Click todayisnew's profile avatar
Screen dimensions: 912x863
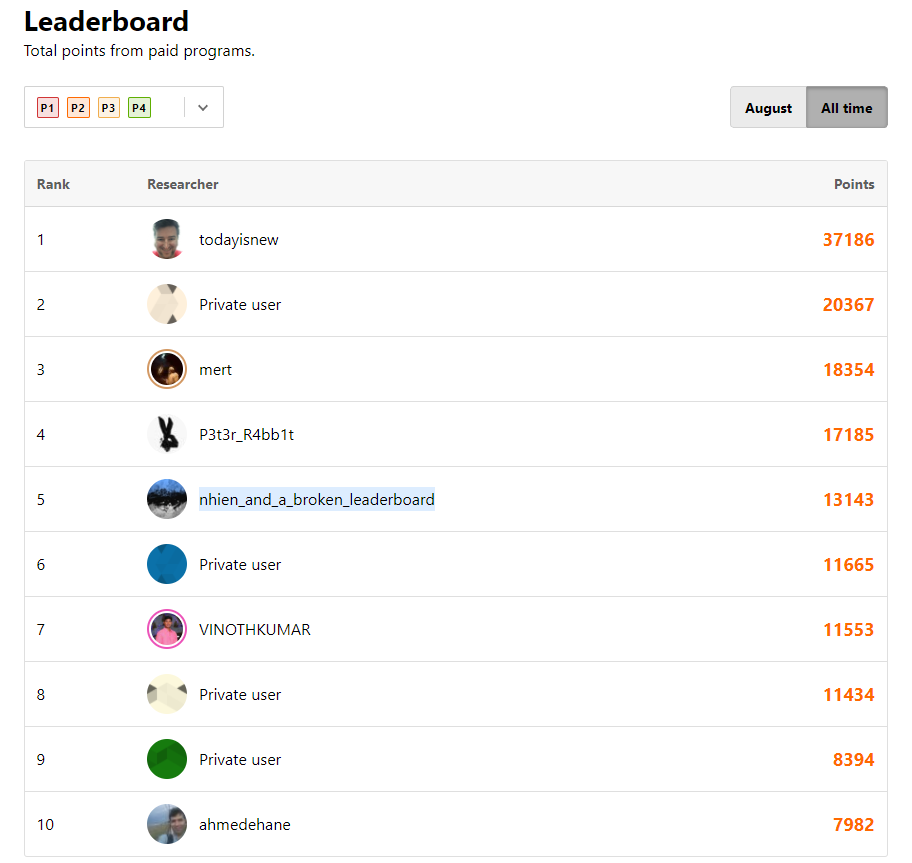[x=167, y=239]
